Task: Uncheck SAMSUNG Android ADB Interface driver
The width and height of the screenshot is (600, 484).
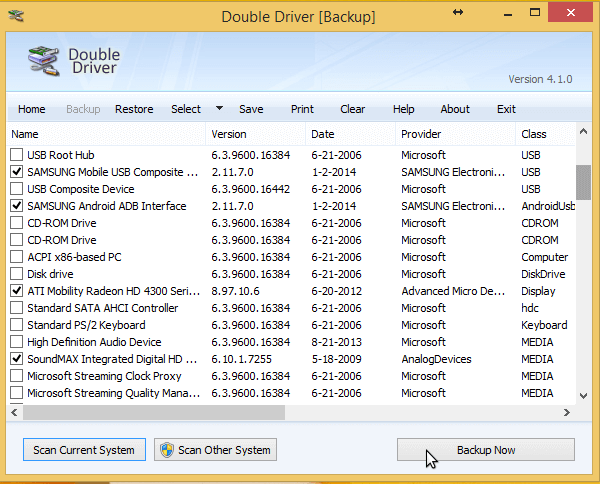Action: coord(16,206)
